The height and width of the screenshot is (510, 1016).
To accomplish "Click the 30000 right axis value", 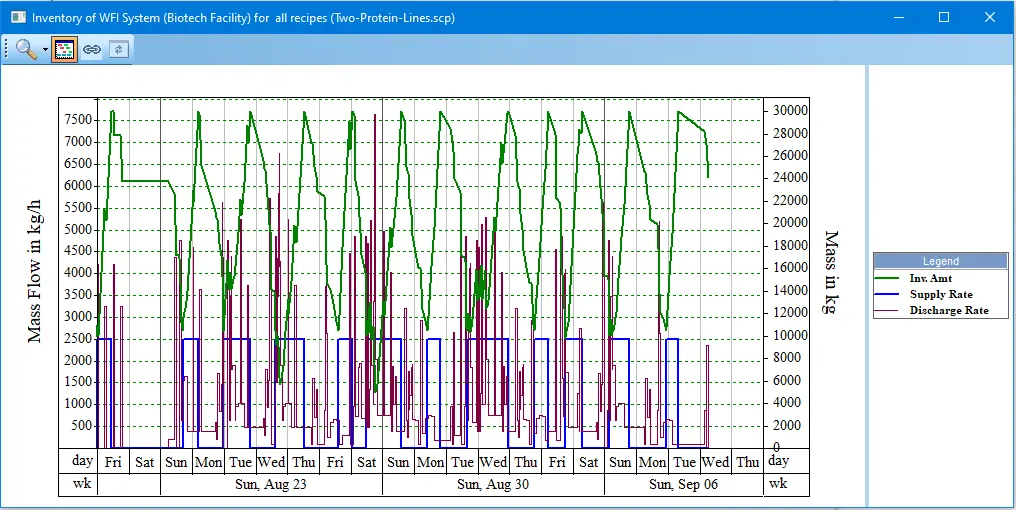I will [x=789, y=110].
